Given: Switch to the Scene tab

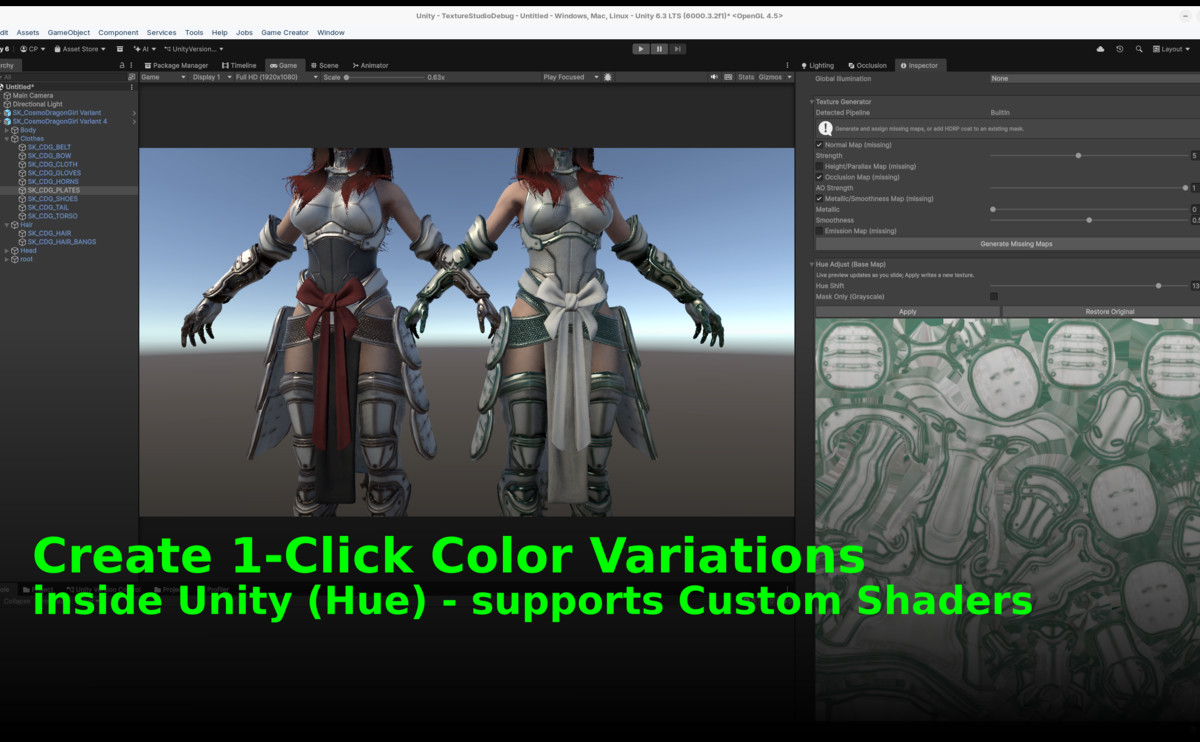Looking at the screenshot, I should pyautogui.click(x=324, y=65).
